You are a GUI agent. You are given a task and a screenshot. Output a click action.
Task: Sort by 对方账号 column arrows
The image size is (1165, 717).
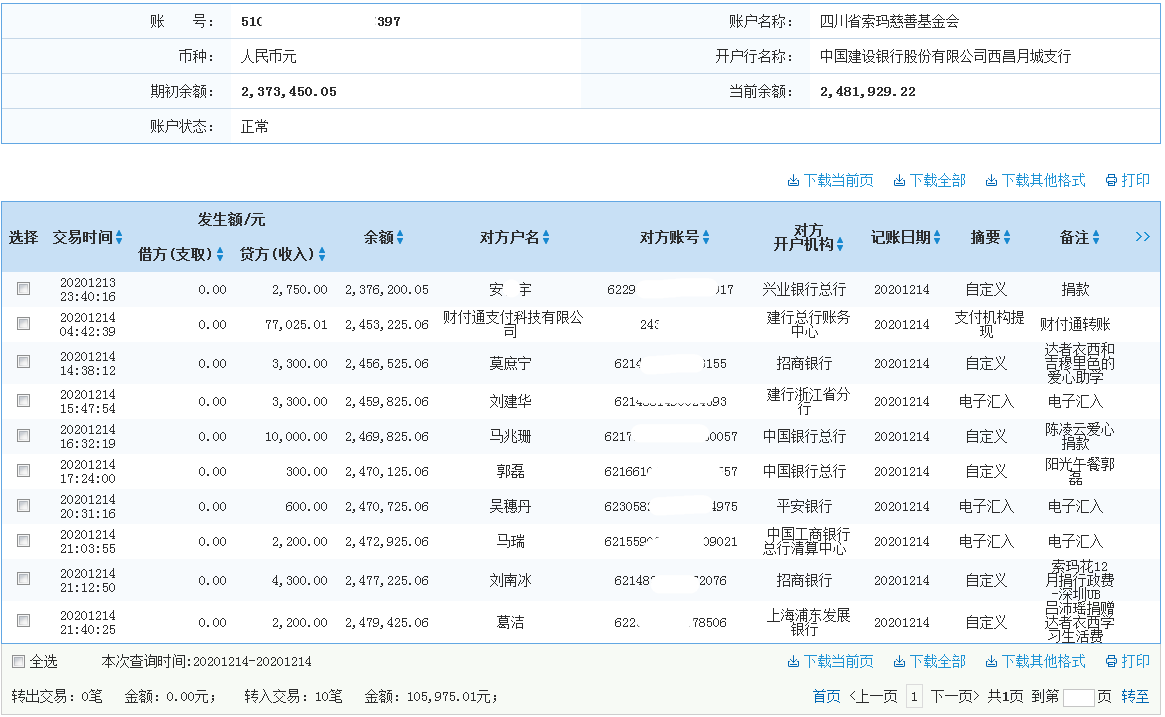click(x=706, y=238)
